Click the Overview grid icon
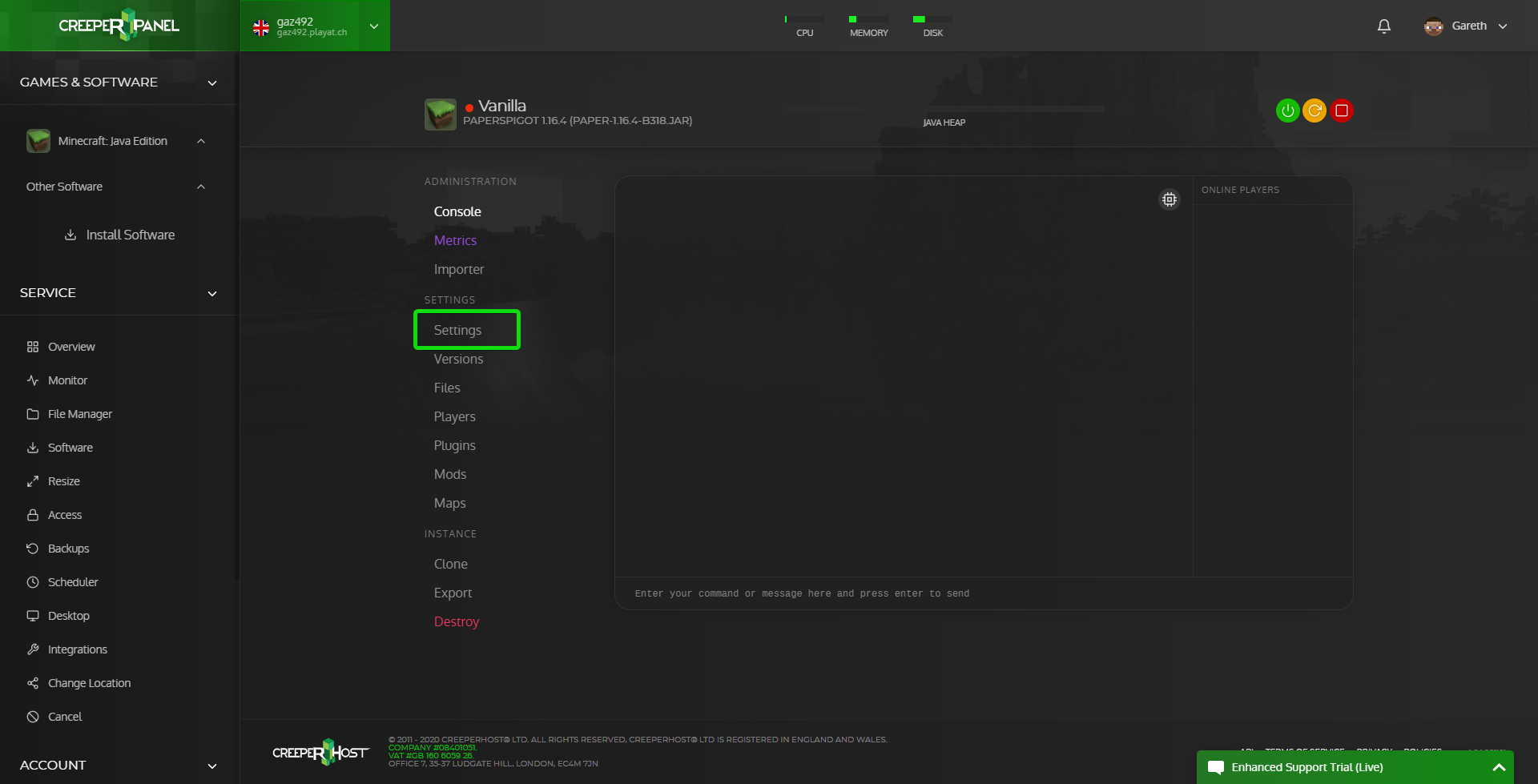 [x=33, y=347]
